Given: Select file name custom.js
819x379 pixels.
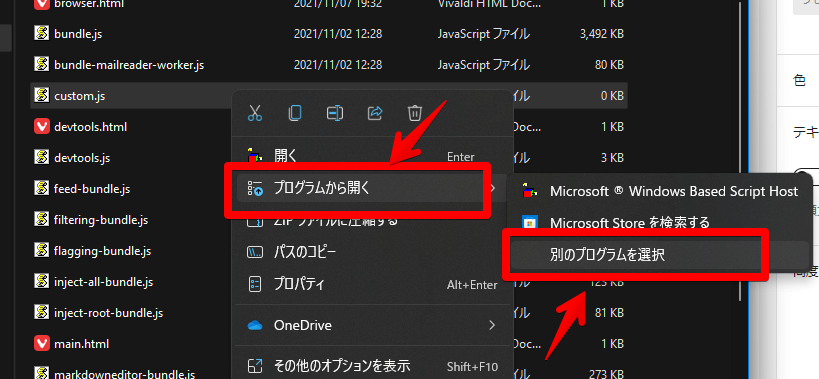Looking at the screenshot, I should click(x=79, y=96).
